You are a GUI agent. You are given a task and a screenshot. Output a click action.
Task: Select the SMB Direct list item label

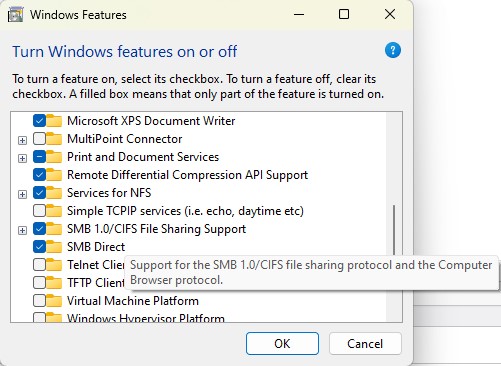click(x=96, y=247)
